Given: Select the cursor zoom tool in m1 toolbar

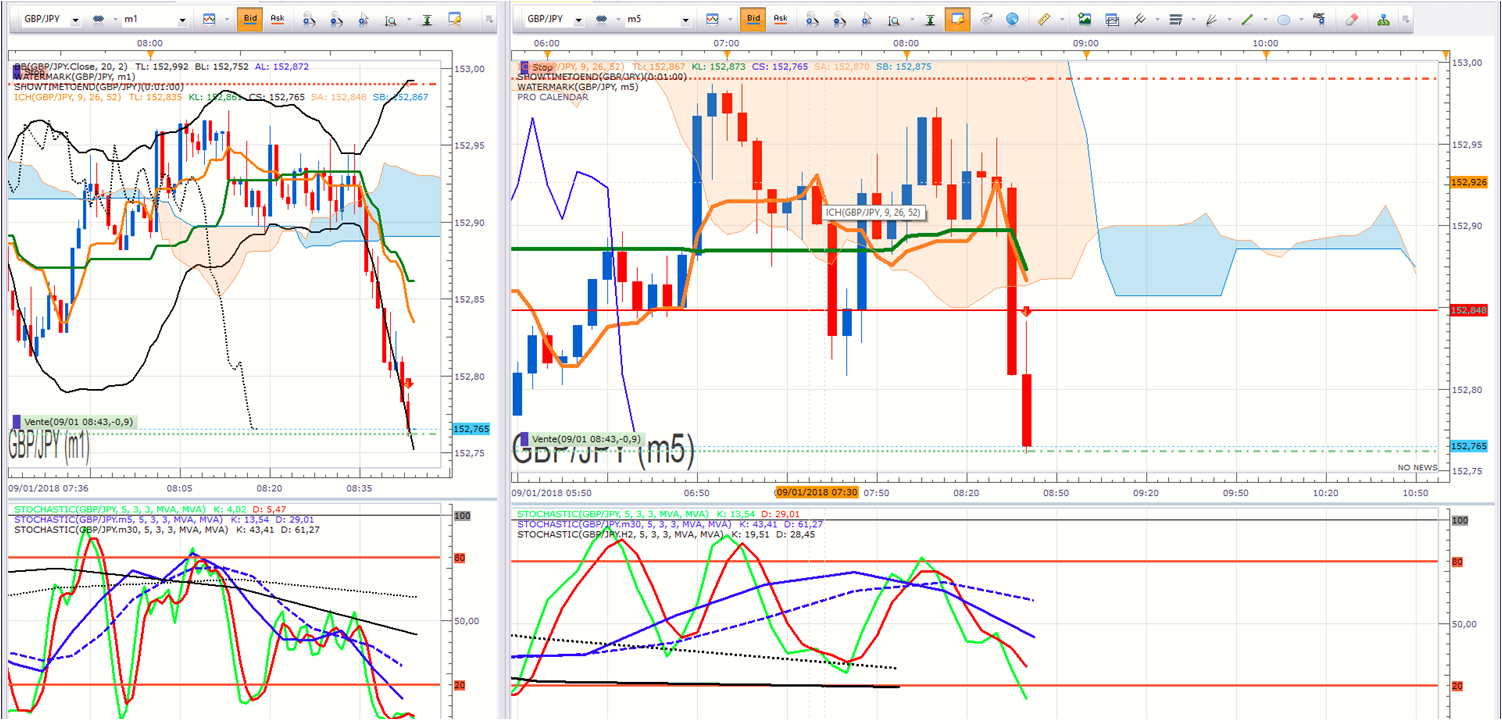Looking at the screenshot, I should [x=362, y=19].
